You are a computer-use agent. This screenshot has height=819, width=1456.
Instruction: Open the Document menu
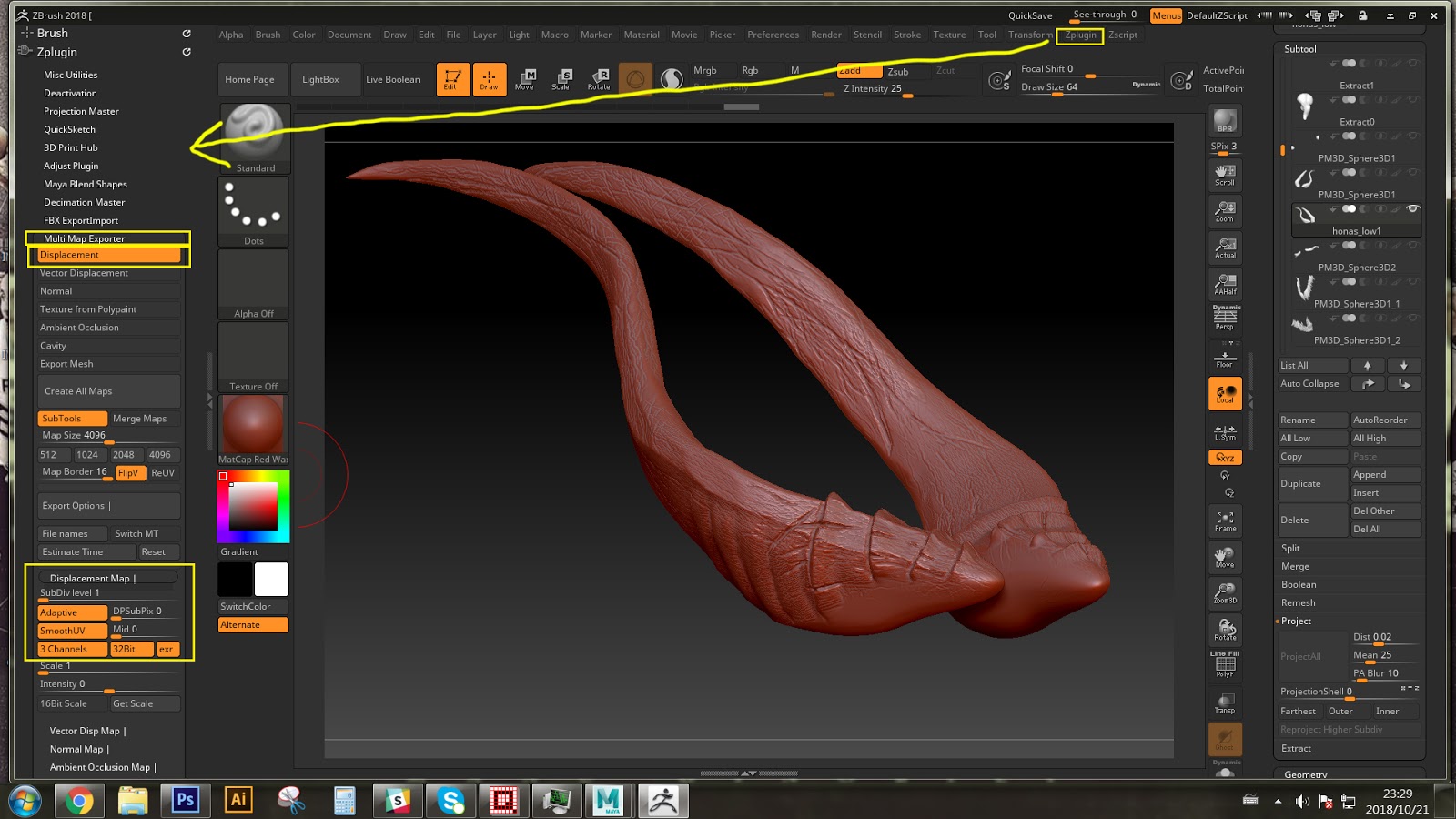click(x=349, y=35)
